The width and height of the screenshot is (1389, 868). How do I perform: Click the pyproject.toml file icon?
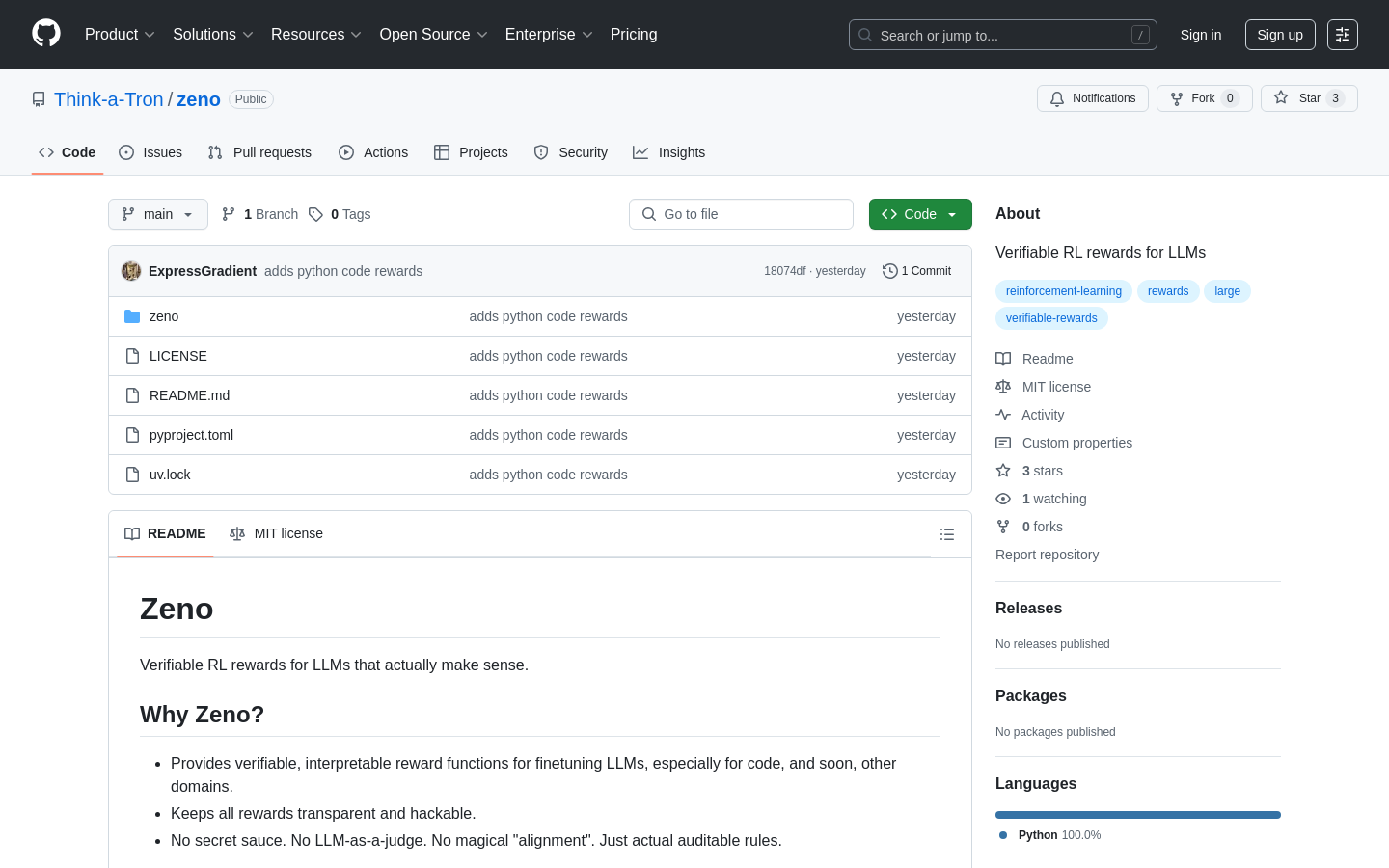point(132,435)
